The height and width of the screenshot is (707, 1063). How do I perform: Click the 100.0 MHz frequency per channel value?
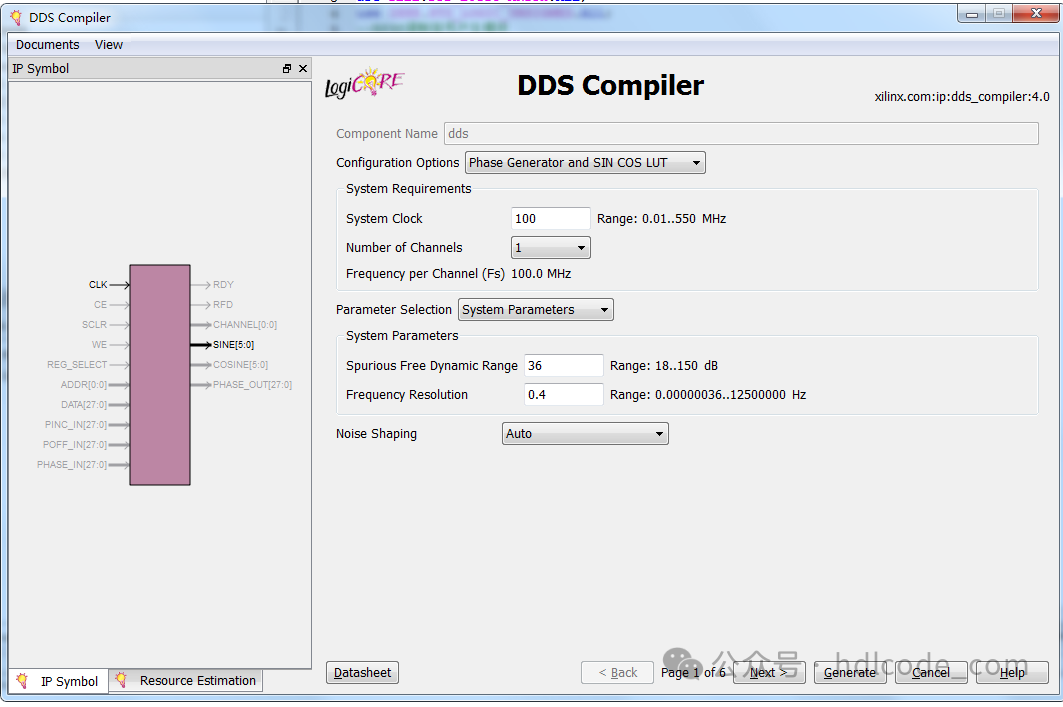(x=541, y=274)
